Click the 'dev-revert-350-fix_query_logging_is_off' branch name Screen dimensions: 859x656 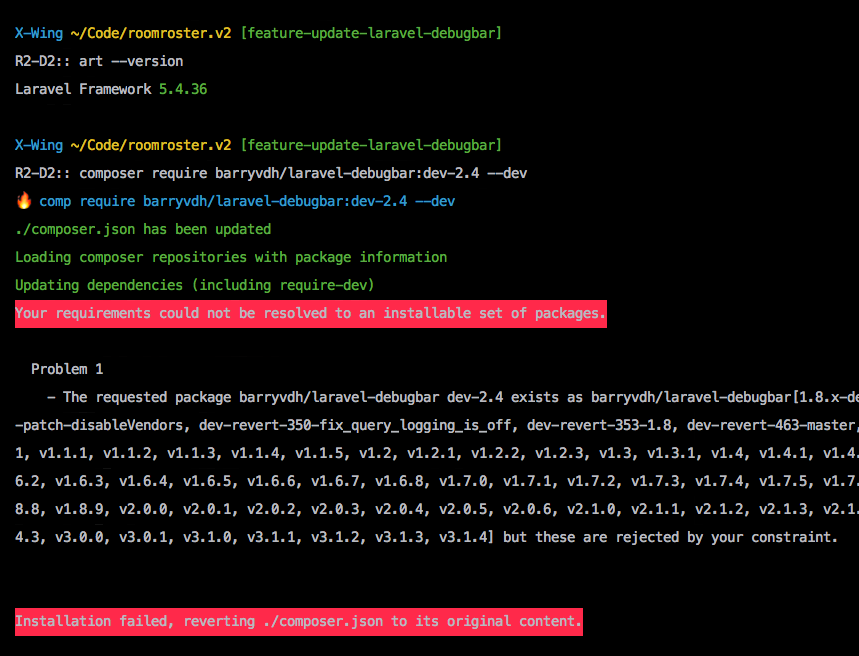point(358,425)
